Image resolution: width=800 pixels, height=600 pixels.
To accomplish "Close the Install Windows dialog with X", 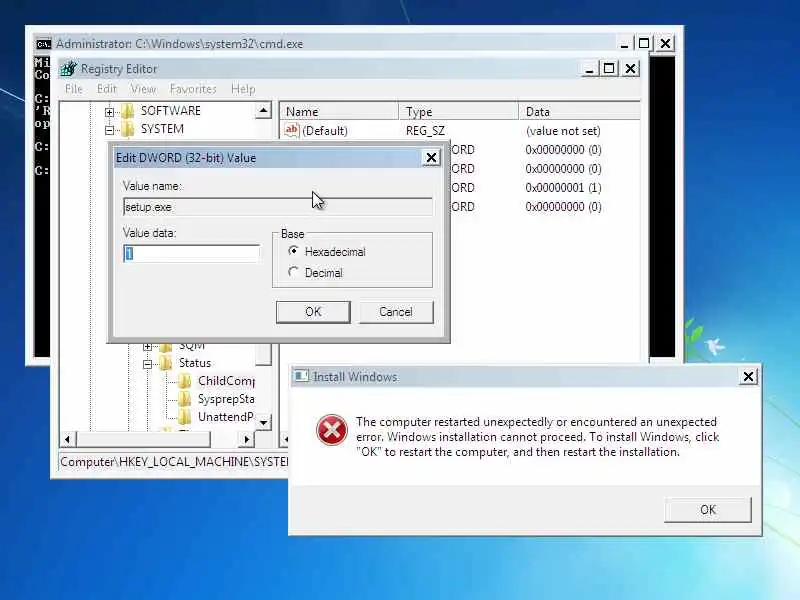I will pyautogui.click(x=748, y=377).
